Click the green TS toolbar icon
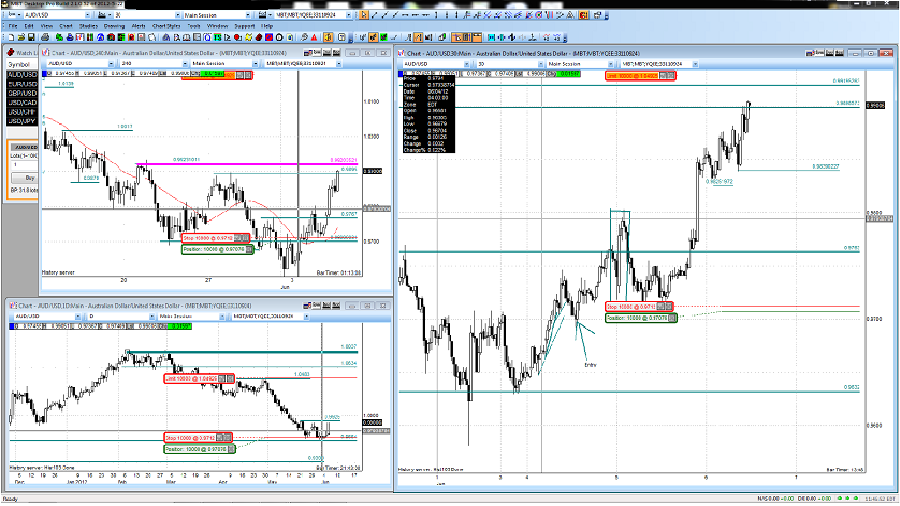The height and width of the screenshot is (506, 900). [x=217, y=37]
